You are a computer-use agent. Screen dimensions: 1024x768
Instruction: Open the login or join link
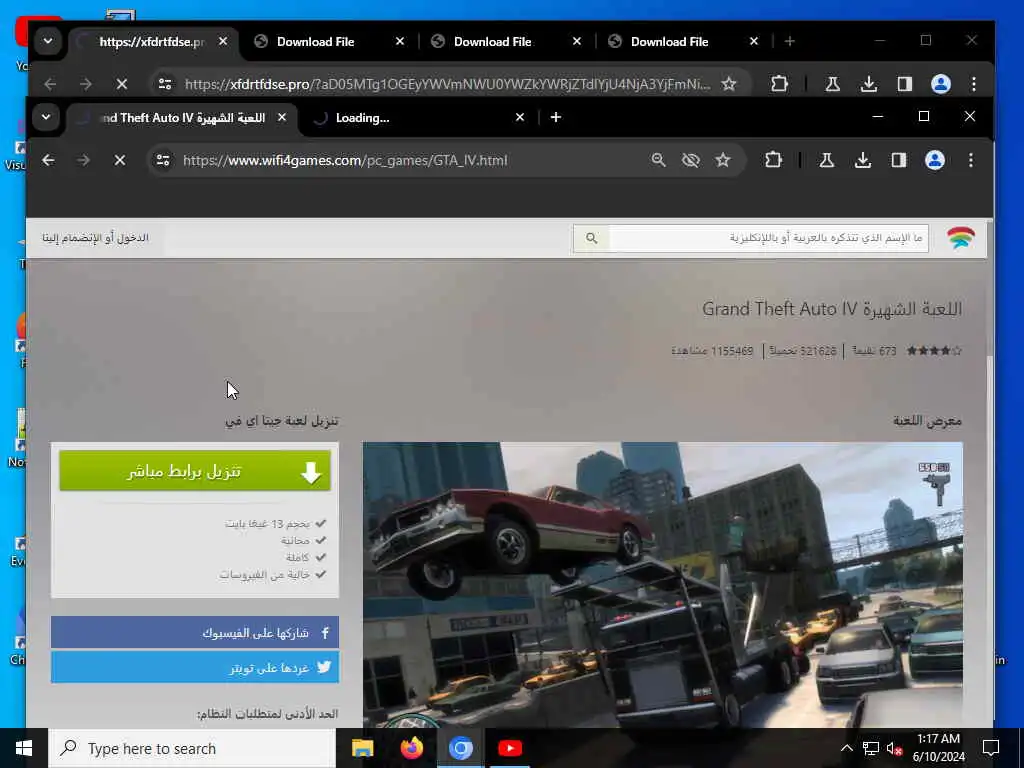click(95, 238)
